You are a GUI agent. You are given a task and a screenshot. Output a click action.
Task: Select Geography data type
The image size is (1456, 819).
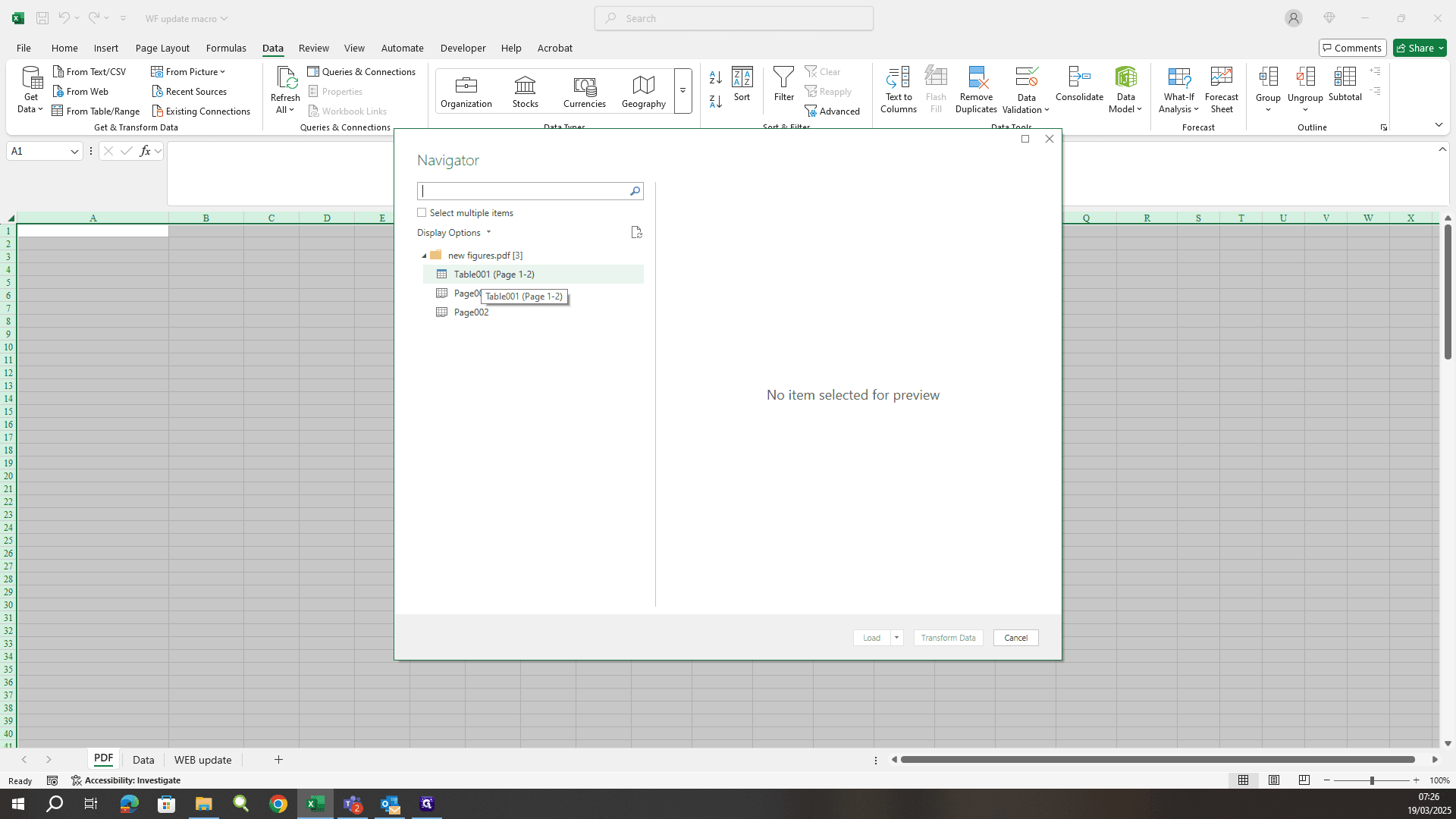tap(643, 92)
